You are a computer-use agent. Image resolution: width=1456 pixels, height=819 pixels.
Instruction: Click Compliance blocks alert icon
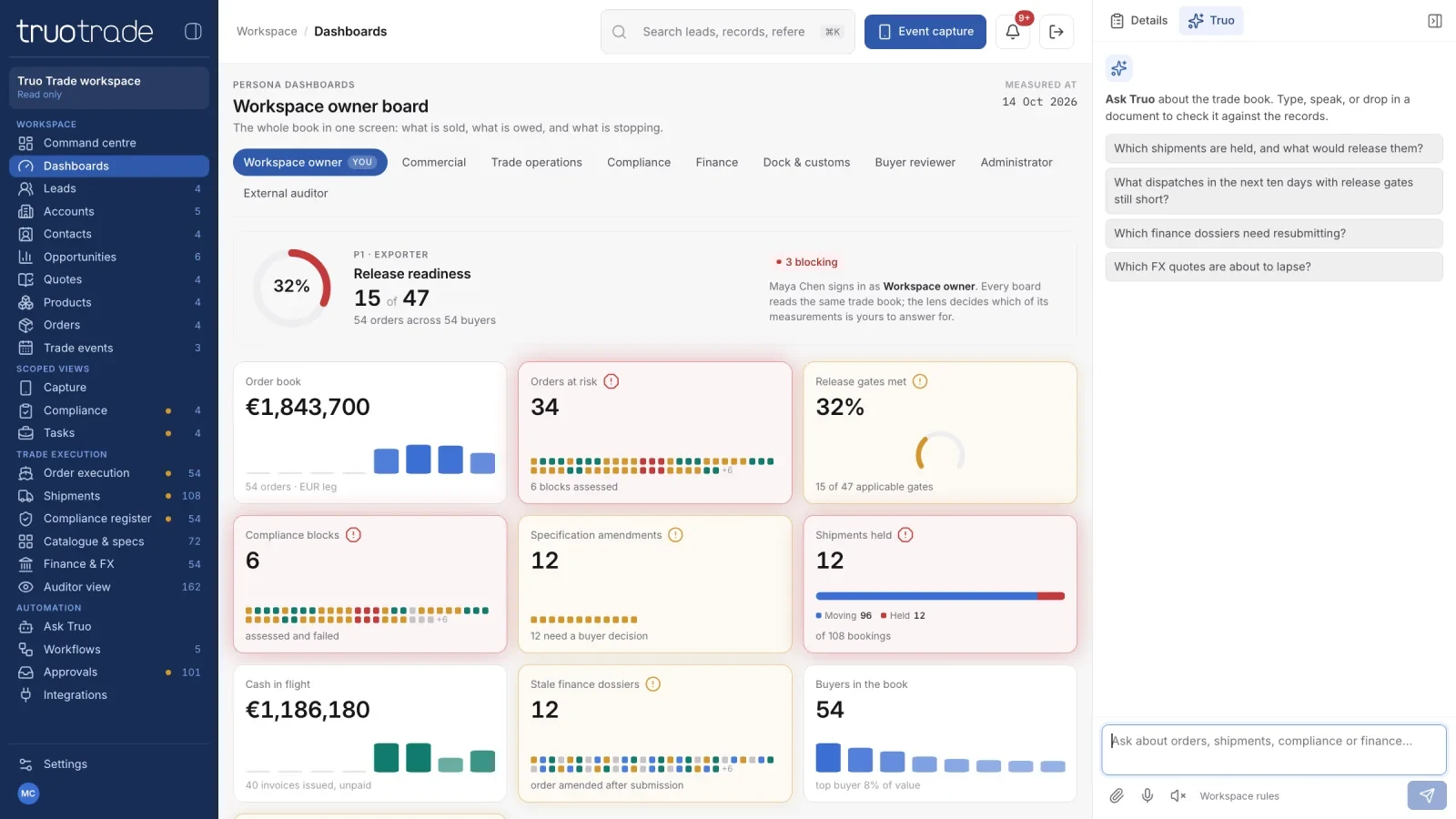click(354, 535)
